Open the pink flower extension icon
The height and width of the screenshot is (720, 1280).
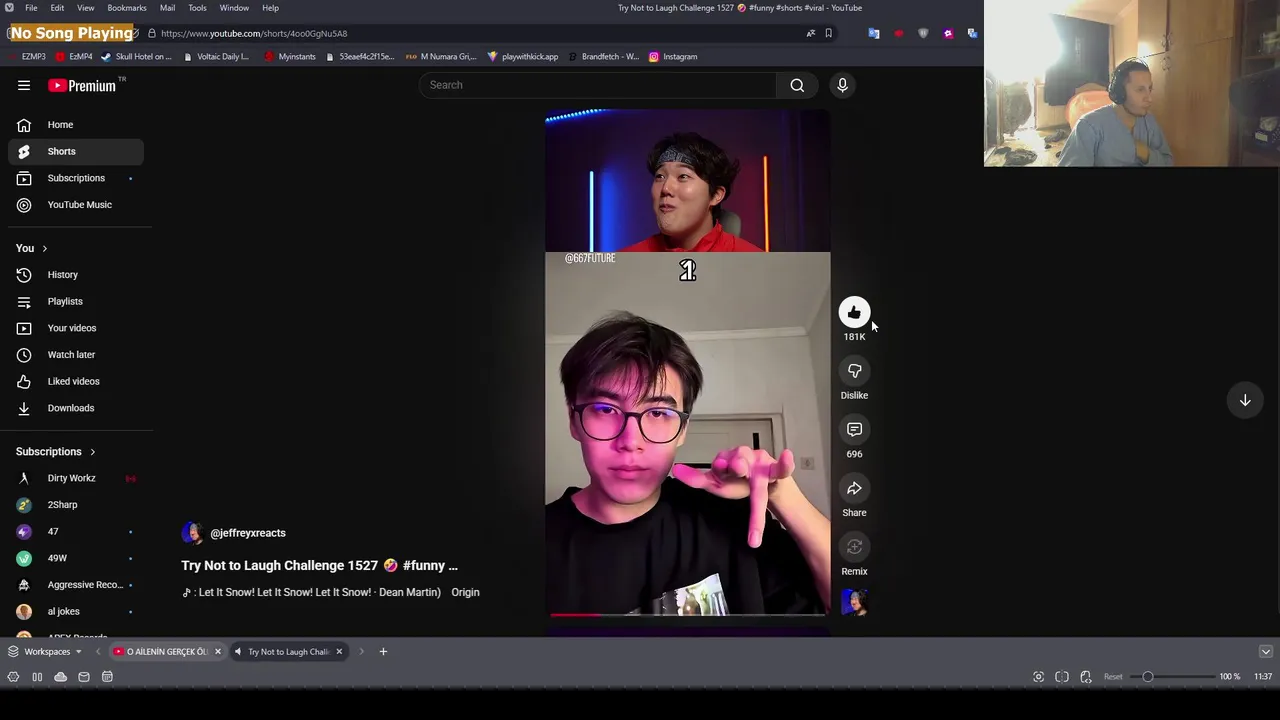(948, 33)
